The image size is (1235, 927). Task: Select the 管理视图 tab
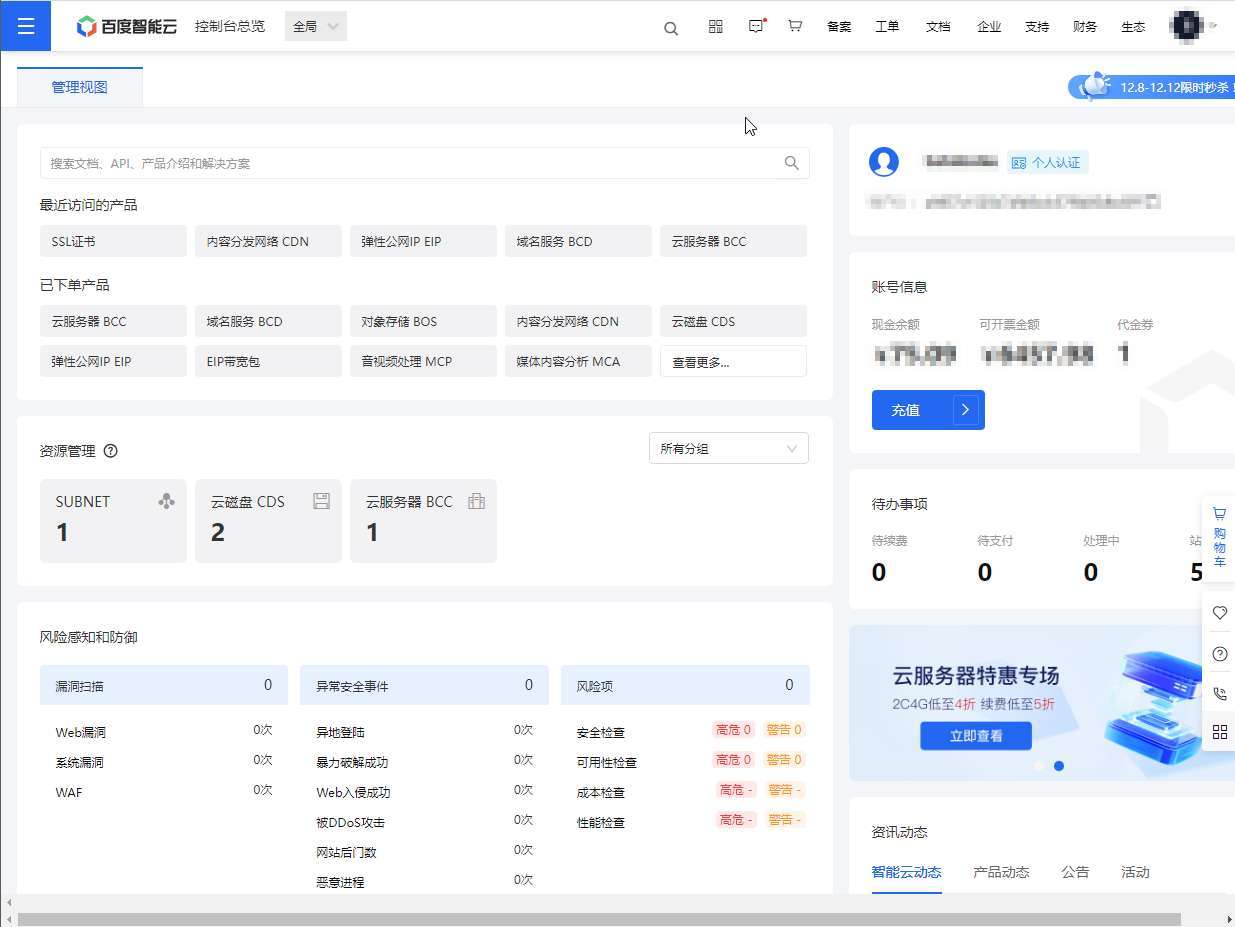pyautogui.click(x=80, y=87)
